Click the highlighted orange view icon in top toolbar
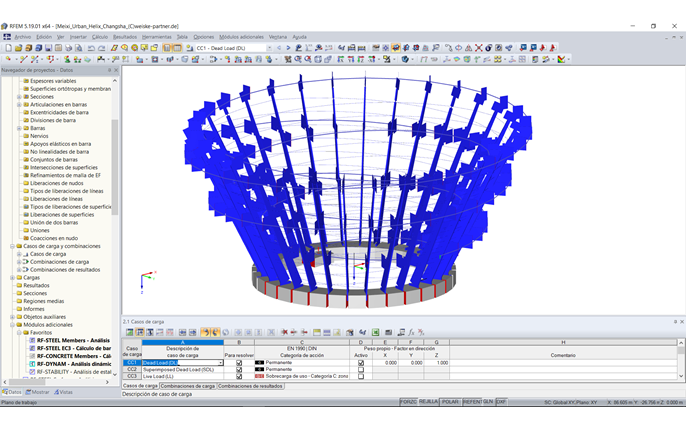The height and width of the screenshot is (429, 686). 396,48
